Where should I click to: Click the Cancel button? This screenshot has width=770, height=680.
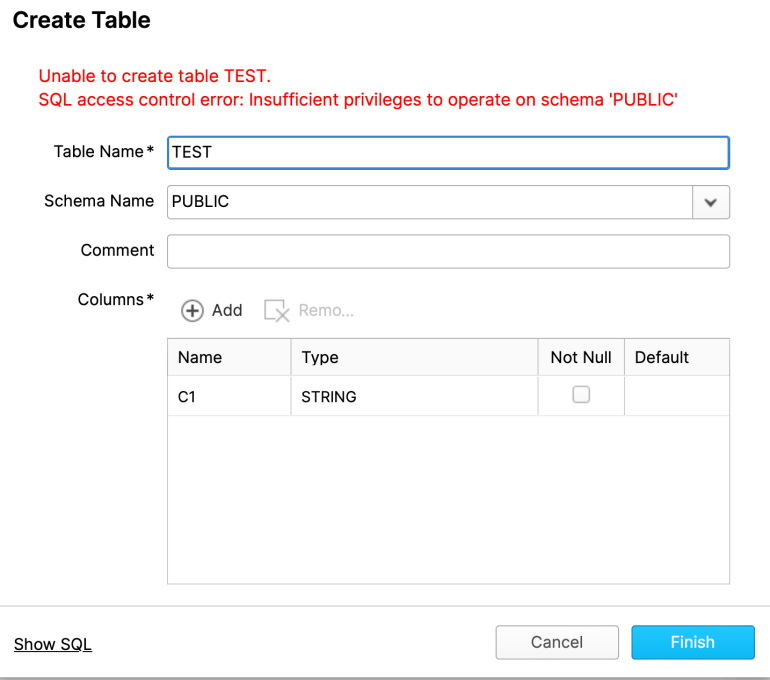tap(557, 642)
